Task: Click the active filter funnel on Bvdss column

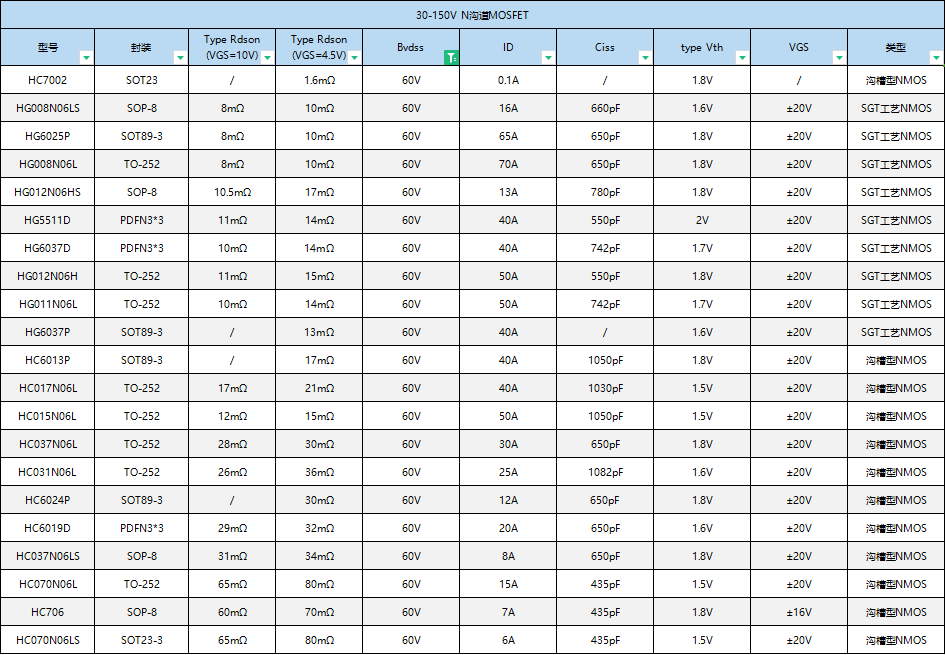Action: tap(452, 58)
